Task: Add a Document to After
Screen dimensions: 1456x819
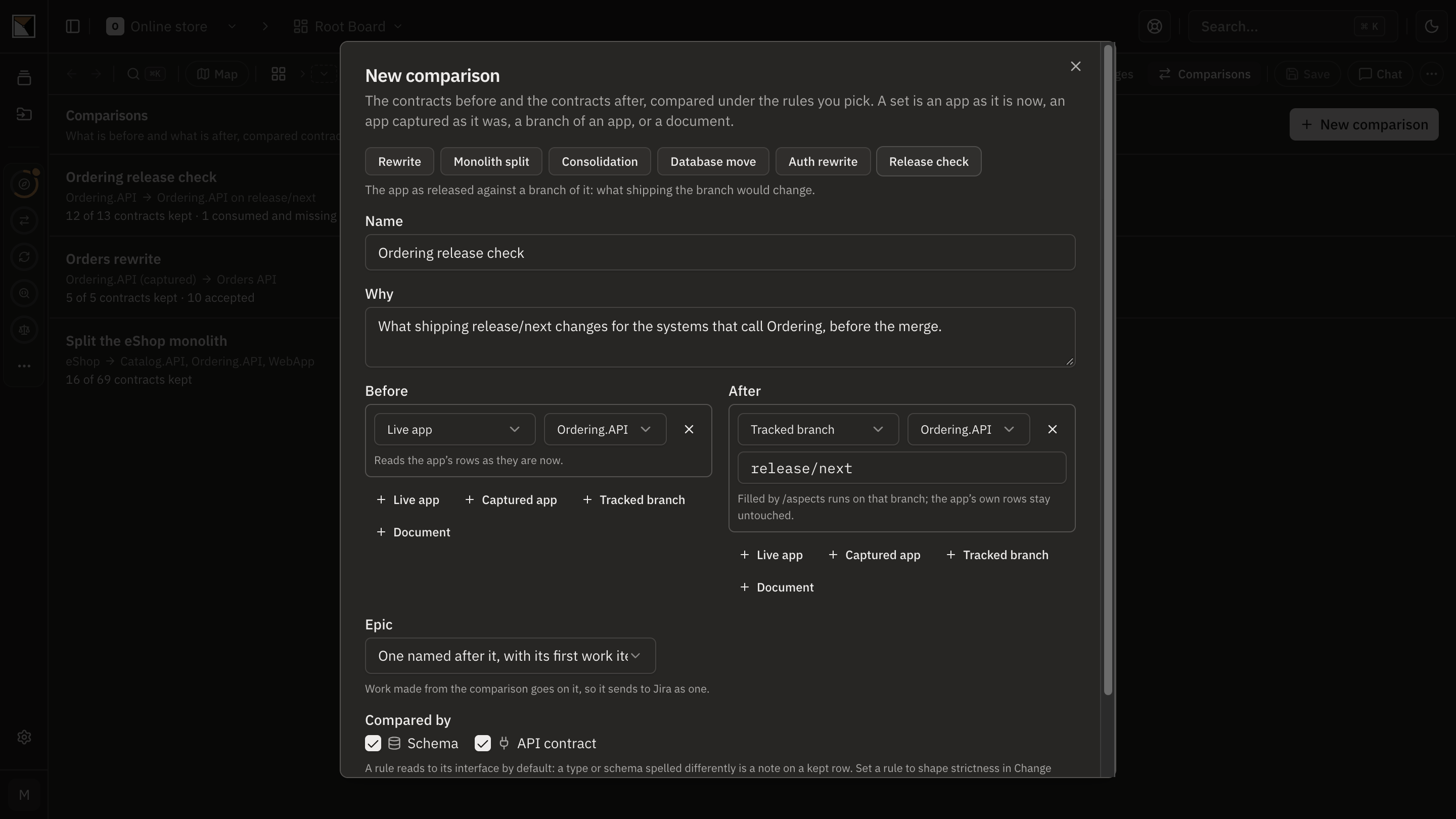Action: pyautogui.click(x=777, y=587)
